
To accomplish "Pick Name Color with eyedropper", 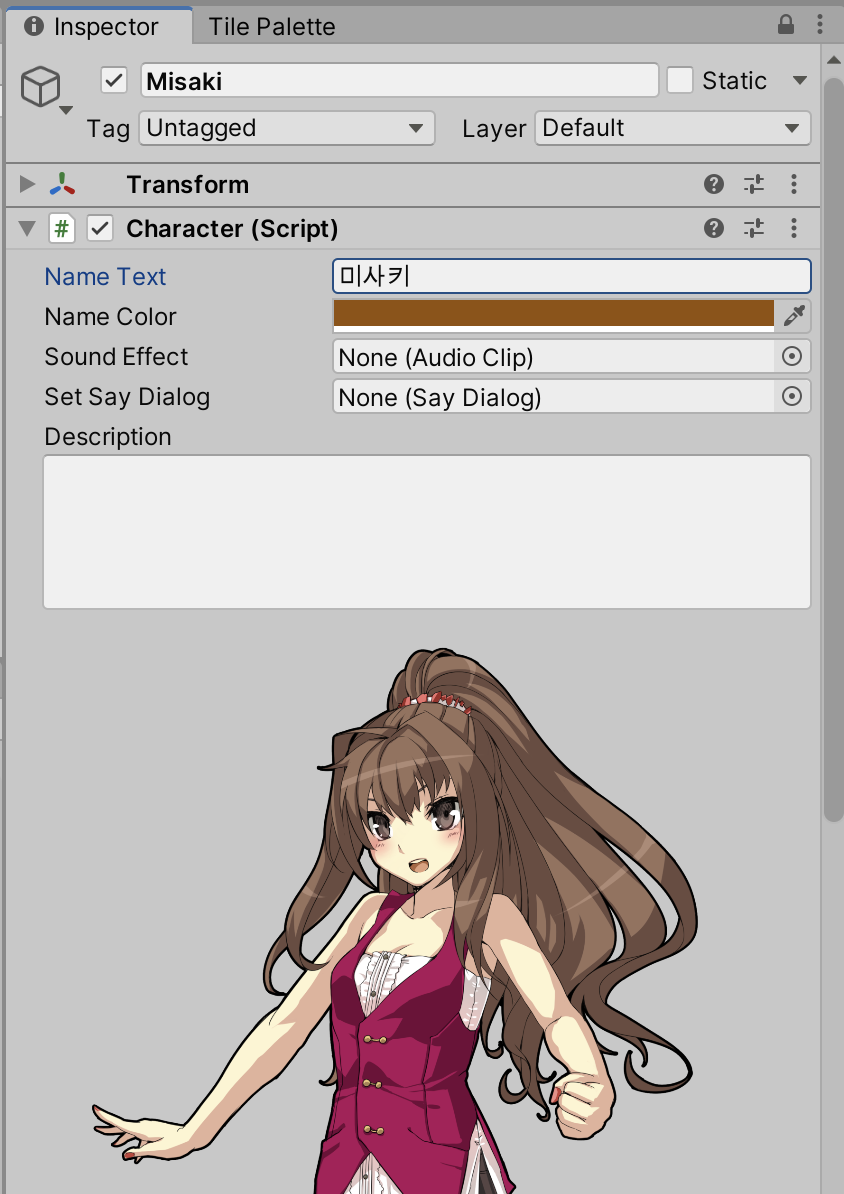I will pos(794,316).
